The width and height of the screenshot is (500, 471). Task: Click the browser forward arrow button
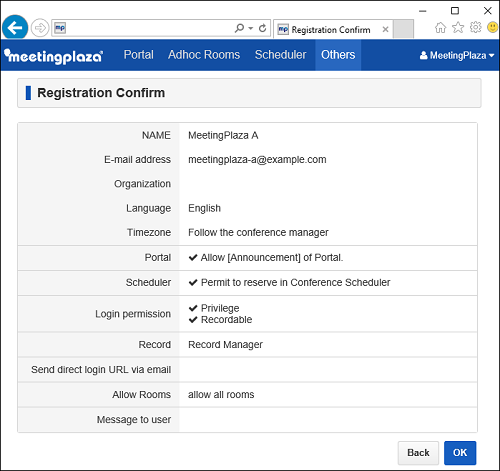pos(40,28)
